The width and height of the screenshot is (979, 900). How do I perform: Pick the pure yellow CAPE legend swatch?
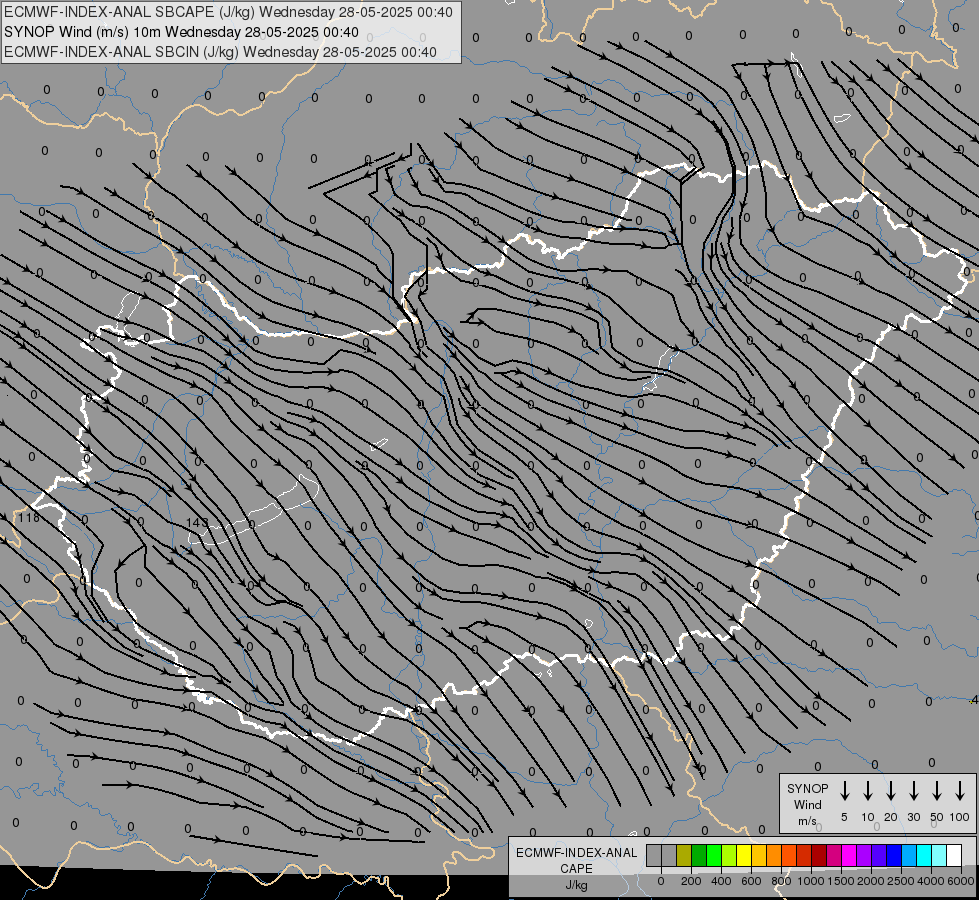click(744, 855)
